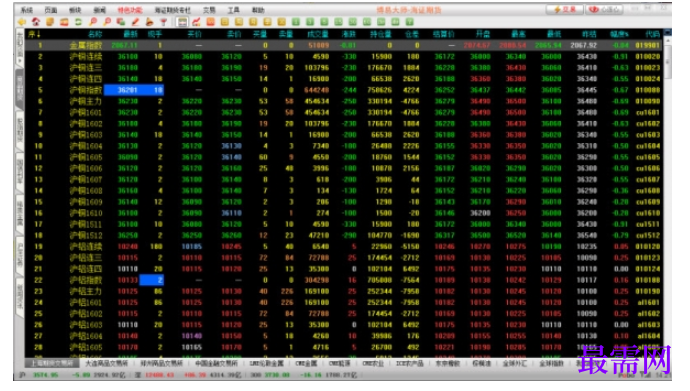Select the 沪铜指数 row
690x391 pixels.
343,90
